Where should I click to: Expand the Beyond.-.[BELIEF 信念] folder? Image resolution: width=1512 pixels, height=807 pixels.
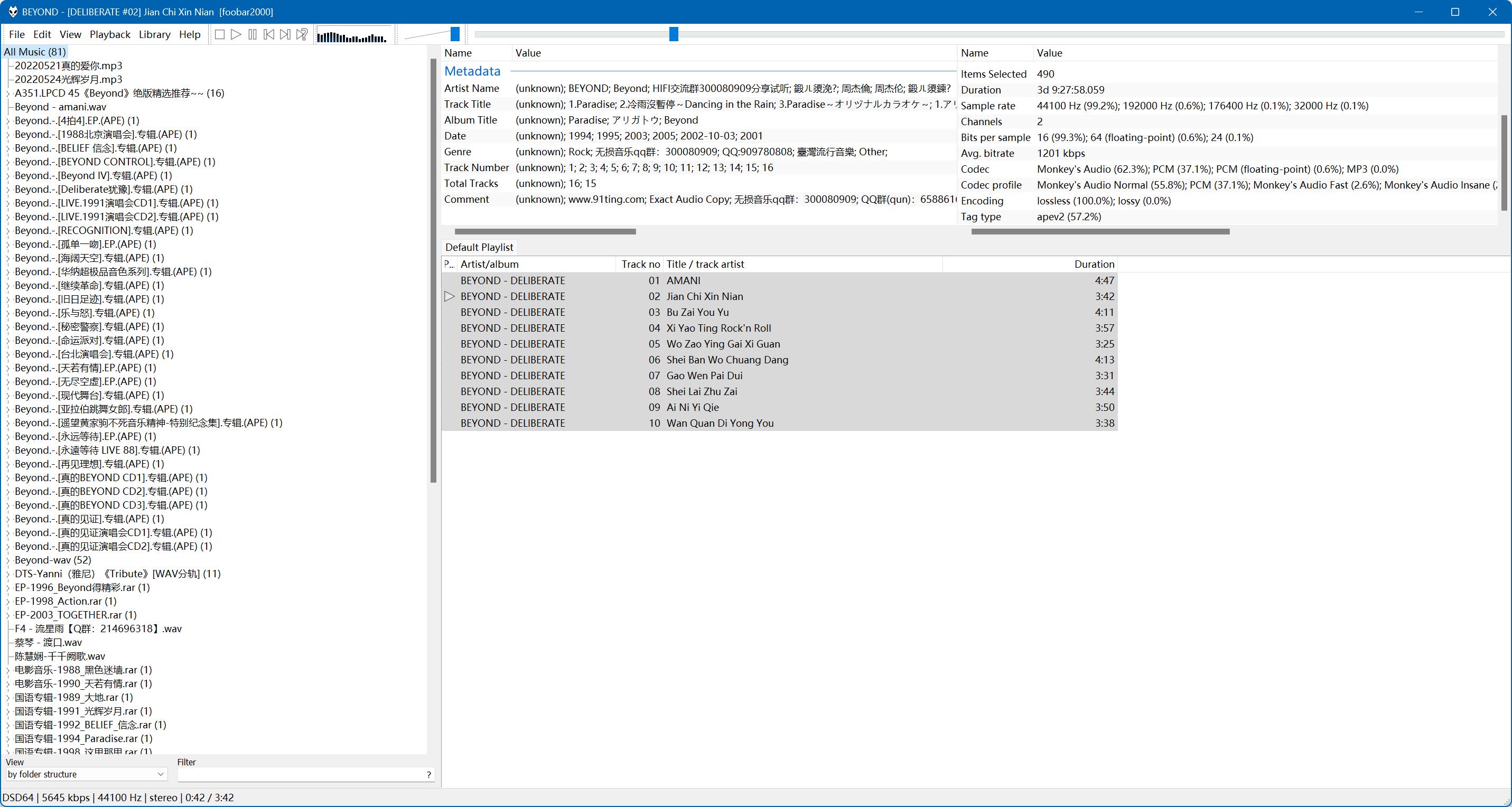click(x=8, y=148)
